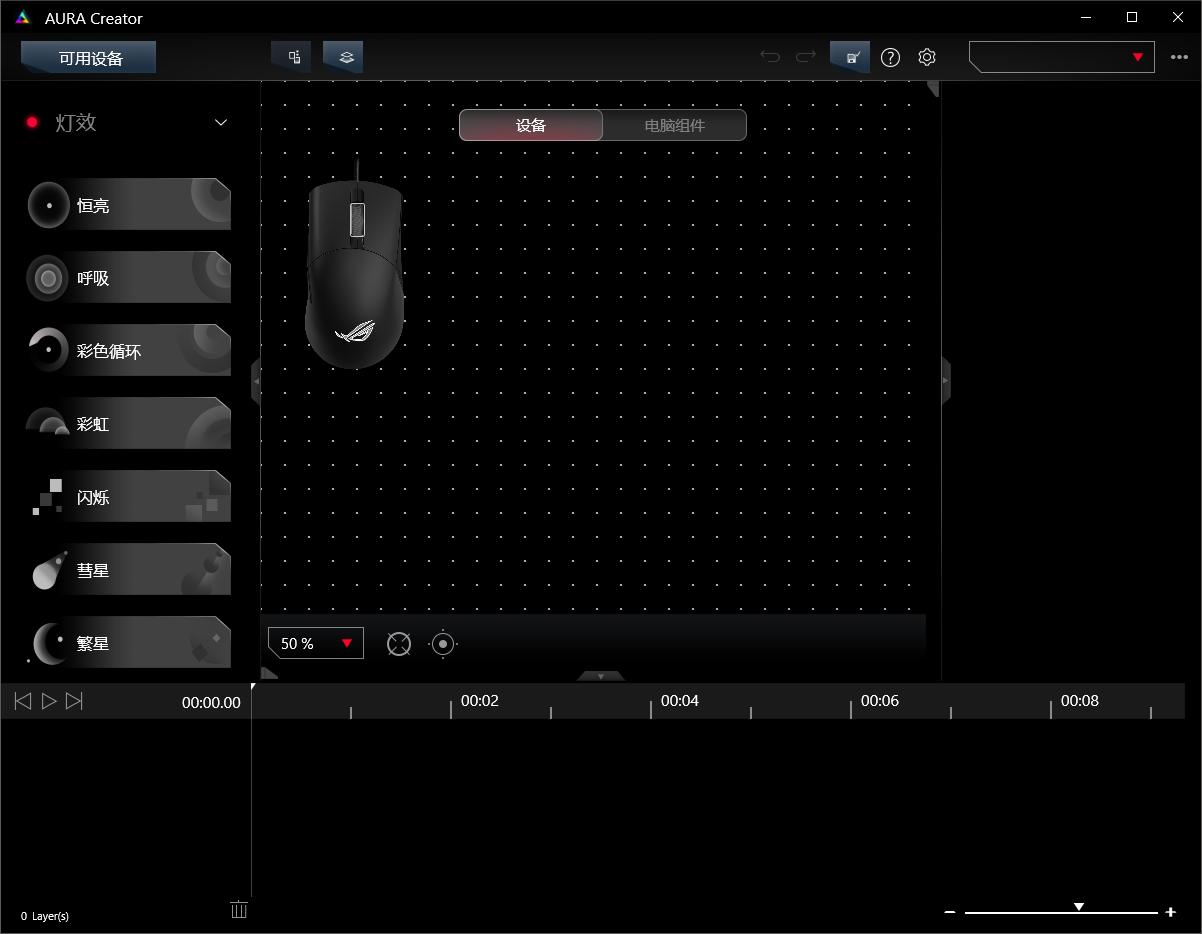
Task: Click the timeline zoom slider handle
Action: point(1079,907)
